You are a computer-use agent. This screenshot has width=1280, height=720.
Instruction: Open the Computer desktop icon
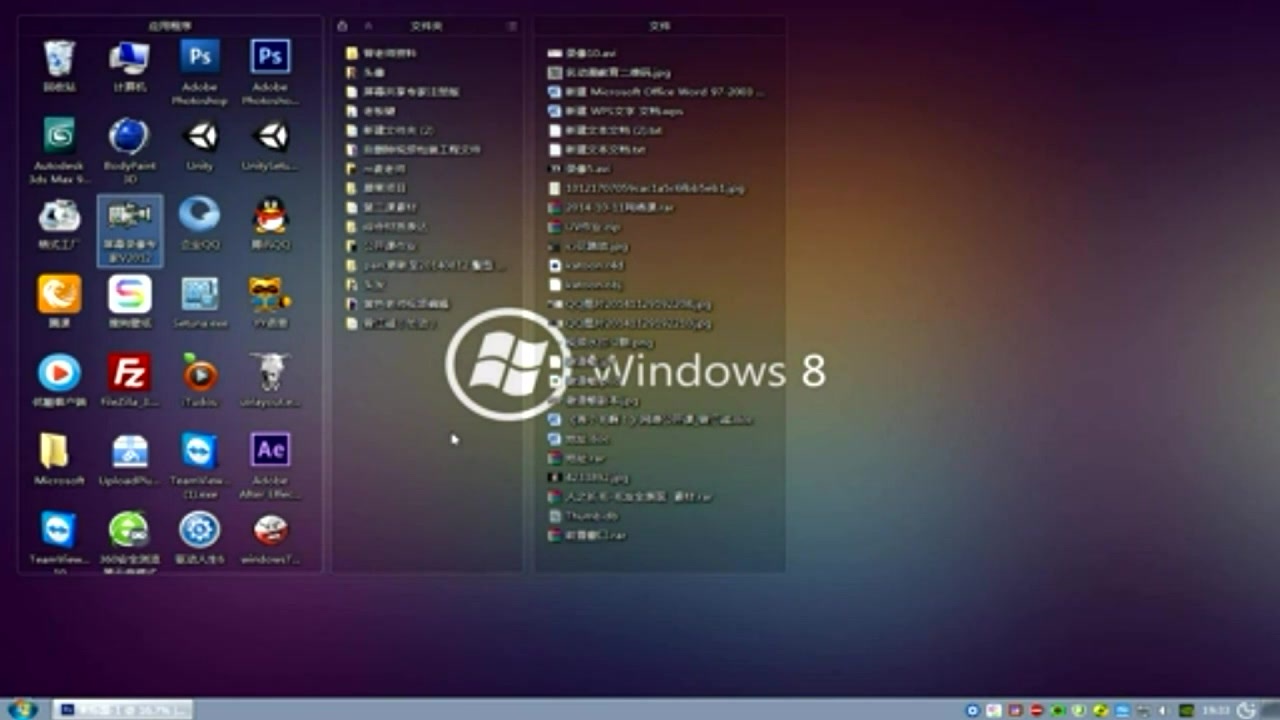point(130,65)
